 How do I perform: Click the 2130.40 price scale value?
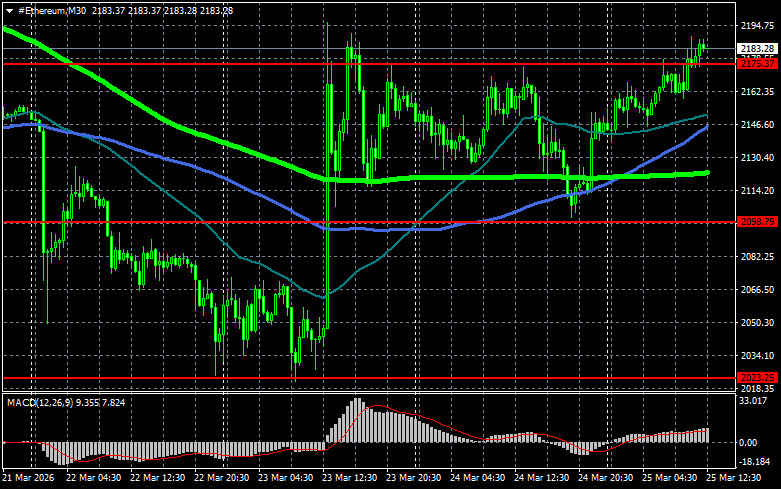click(x=757, y=157)
